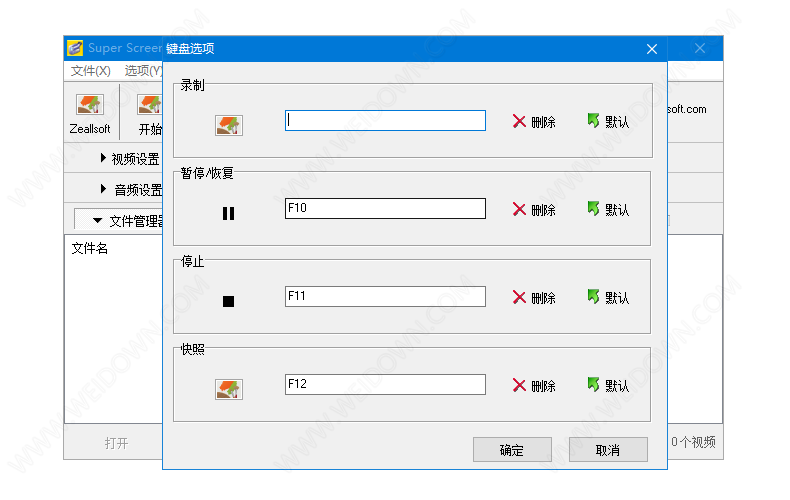Cancel the dialog with the 取消 button

608,450
